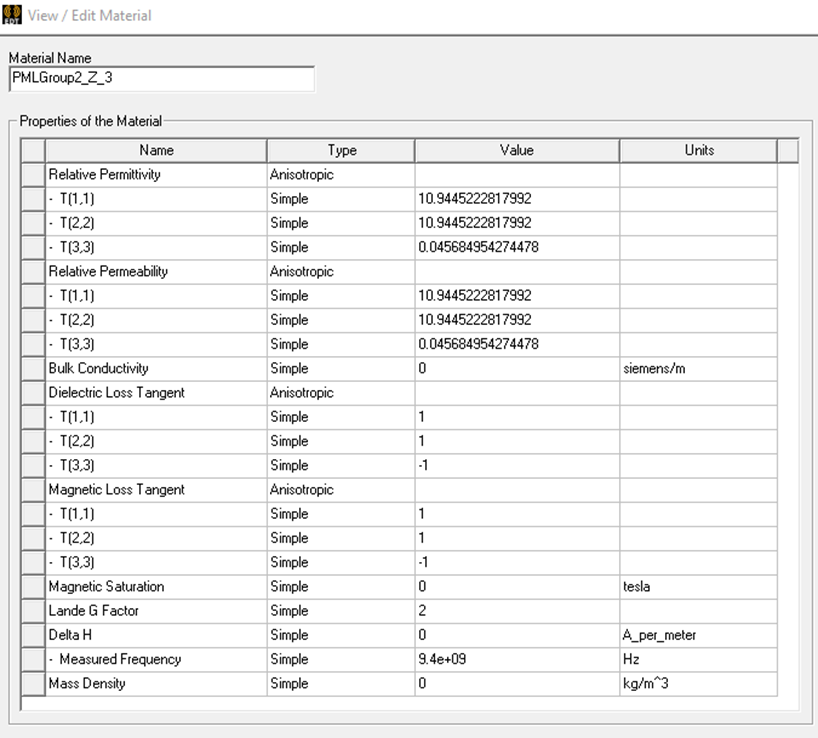Click the Material Name text field

(x=161, y=79)
